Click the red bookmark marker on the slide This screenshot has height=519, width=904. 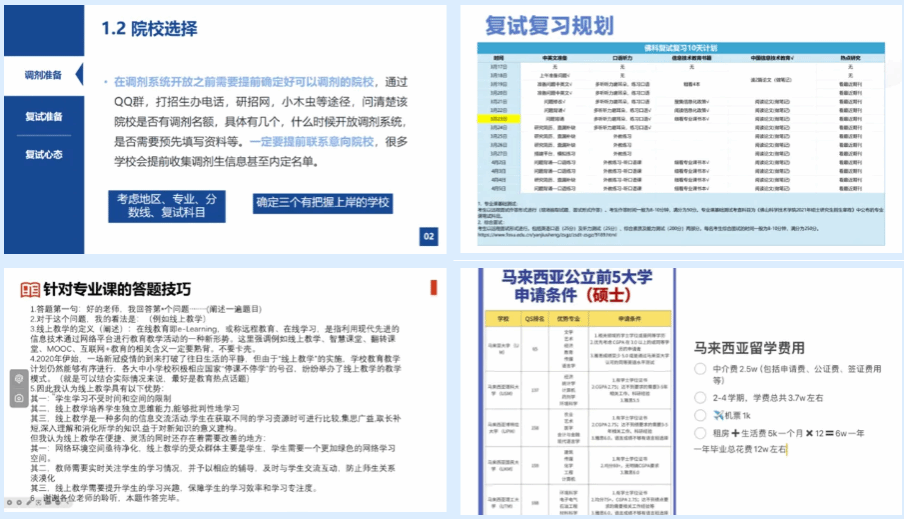tap(432, 287)
